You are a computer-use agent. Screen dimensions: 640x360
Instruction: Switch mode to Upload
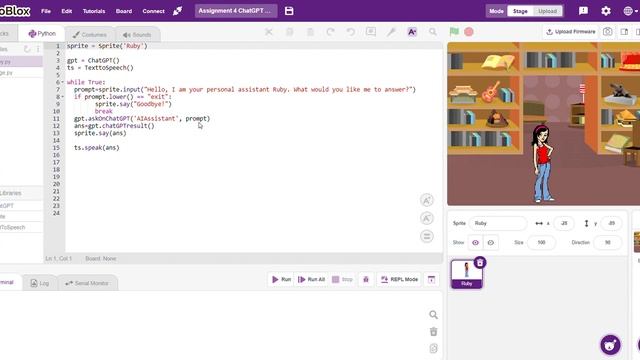(547, 11)
